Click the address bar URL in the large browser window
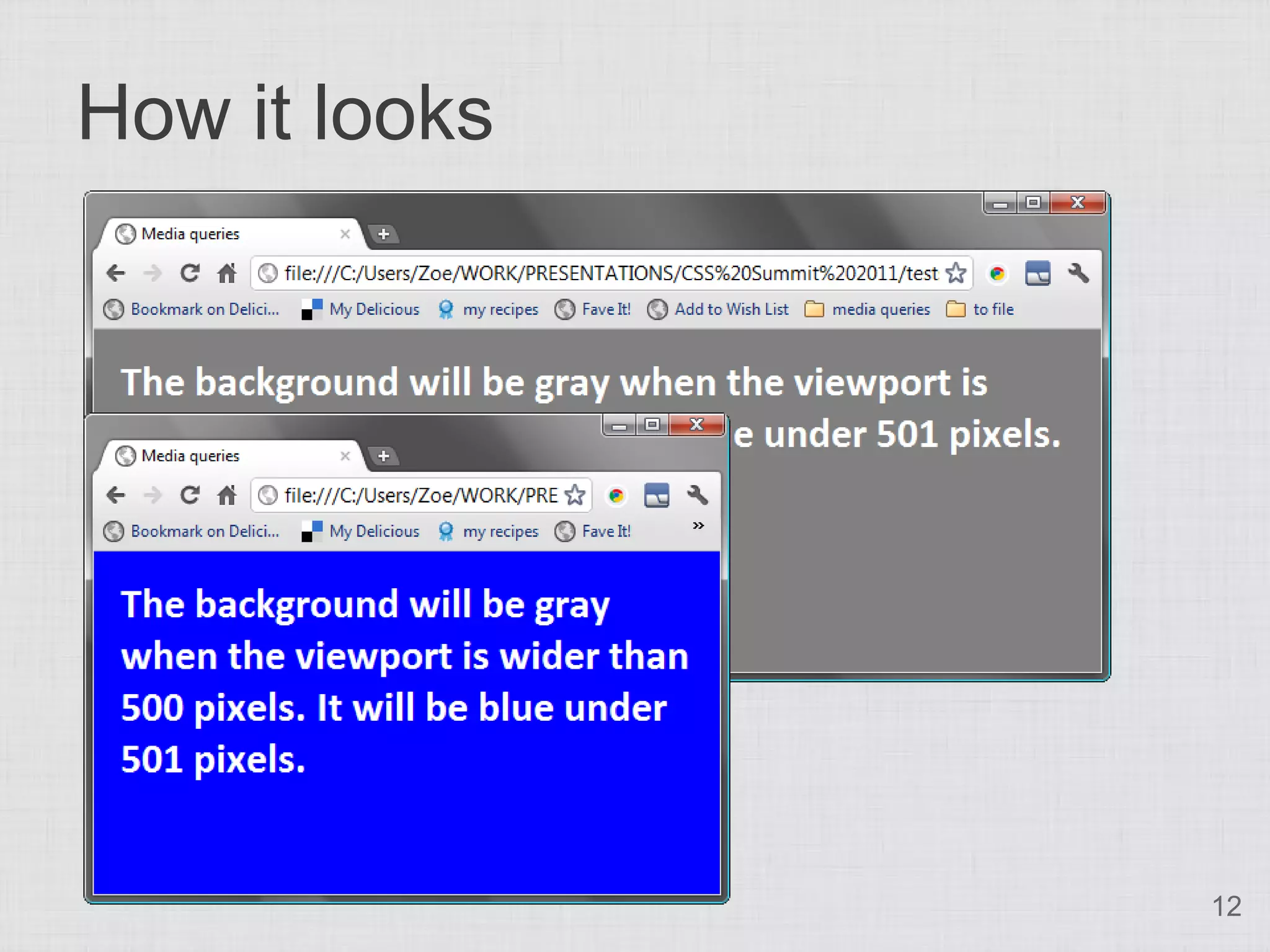Image resolution: width=1270 pixels, height=952 pixels. pos(611,273)
